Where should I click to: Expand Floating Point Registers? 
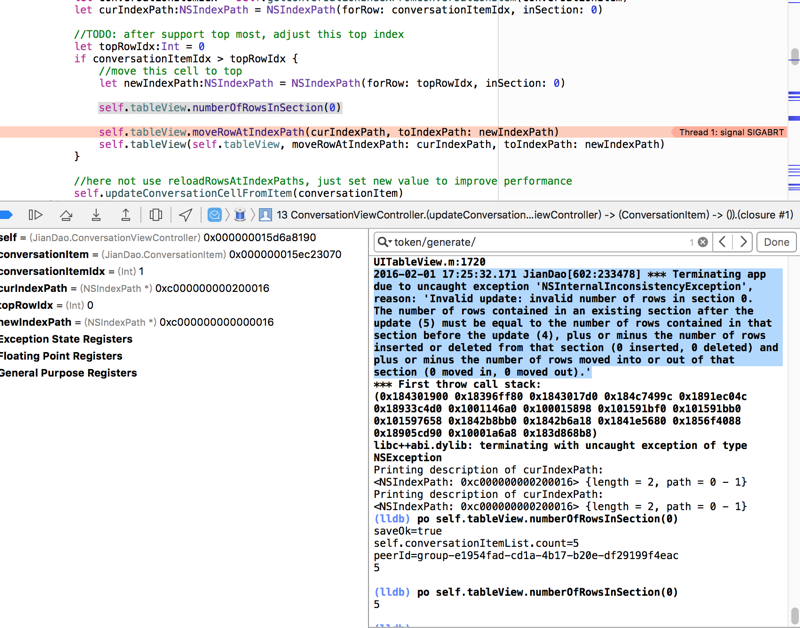[61, 356]
